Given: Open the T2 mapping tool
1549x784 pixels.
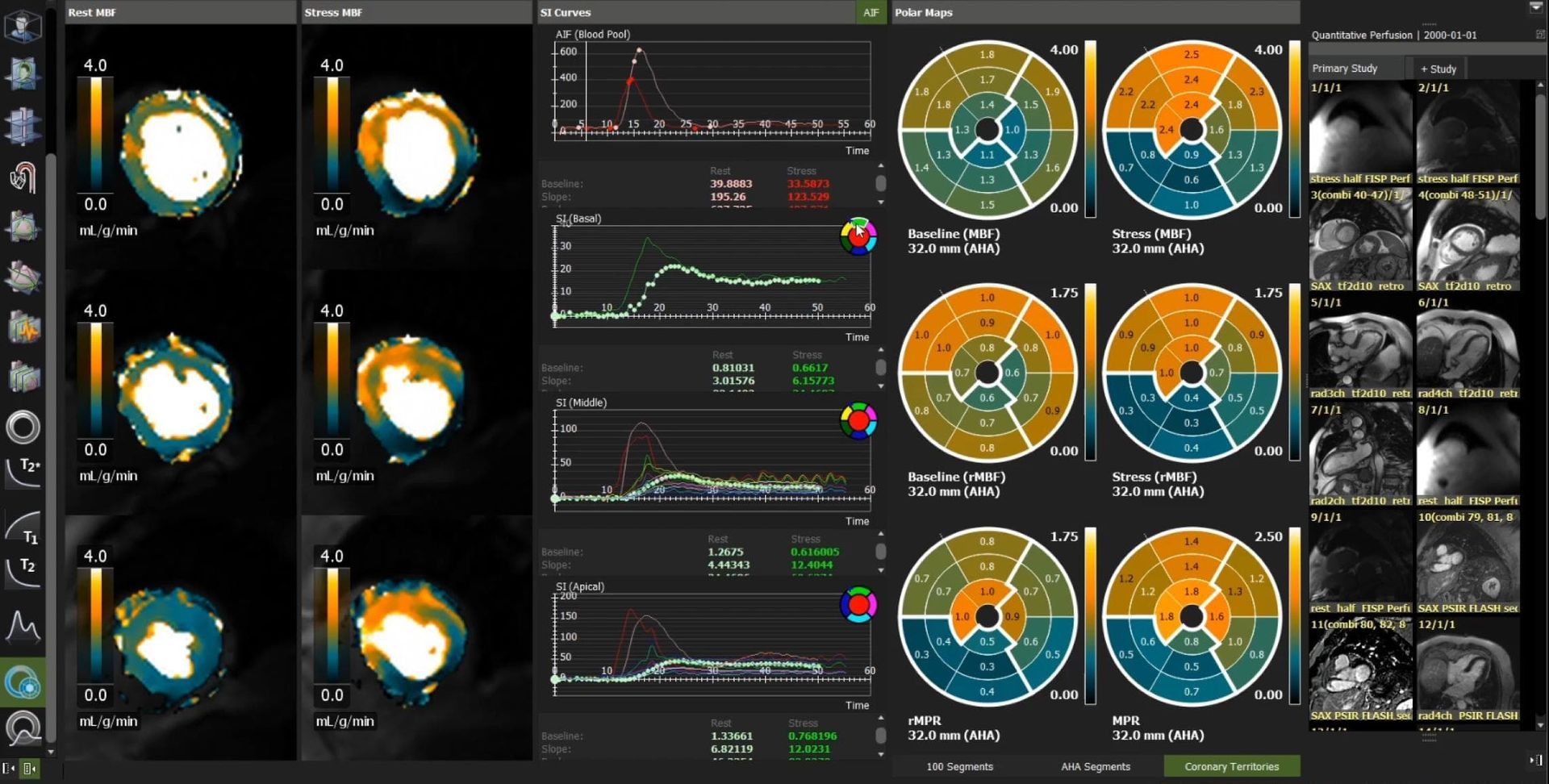Looking at the screenshot, I should [x=23, y=569].
